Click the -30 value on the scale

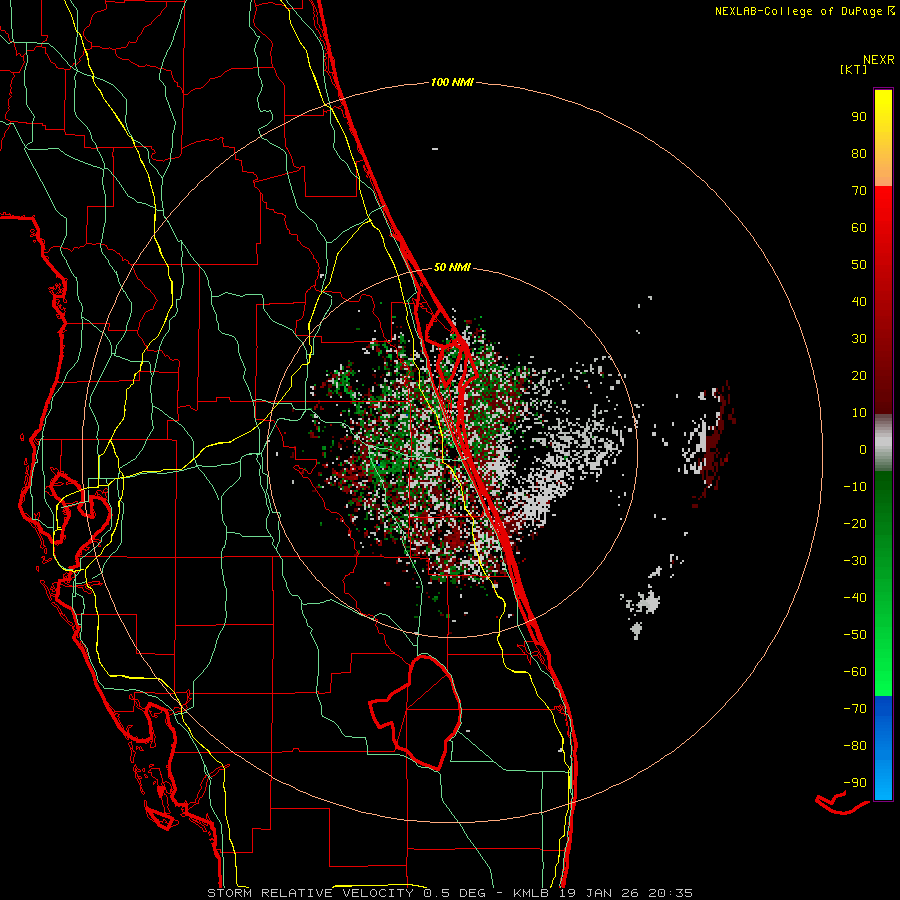(855, 561)
